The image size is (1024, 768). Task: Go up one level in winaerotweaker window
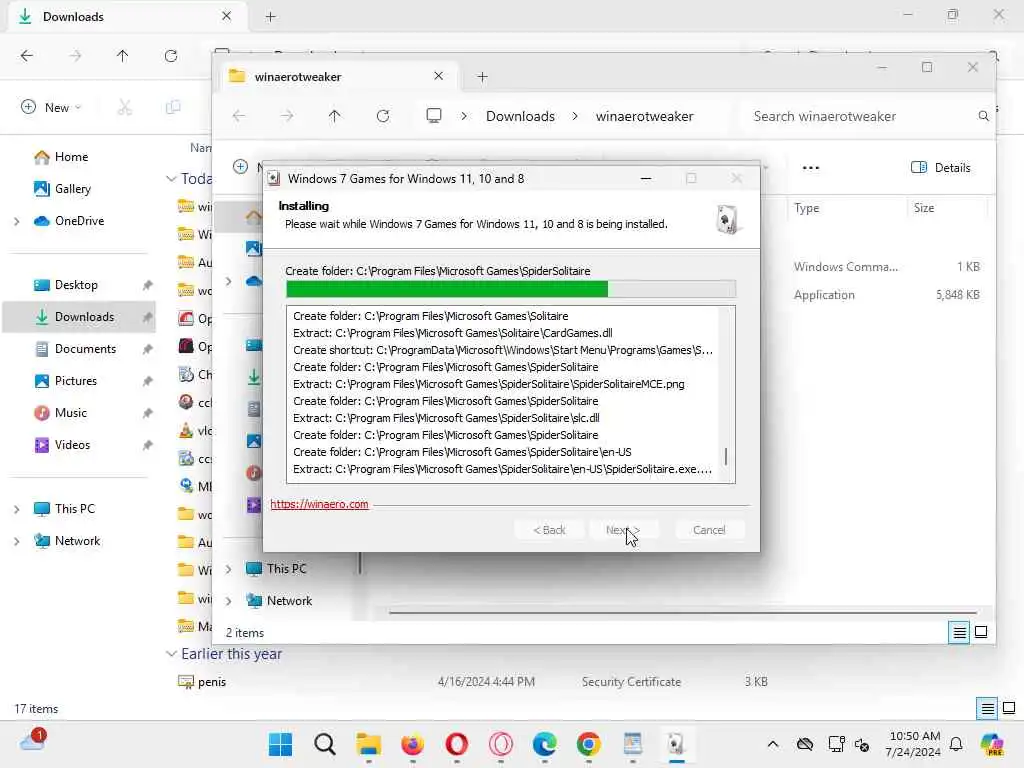click(x=334, y=116)
